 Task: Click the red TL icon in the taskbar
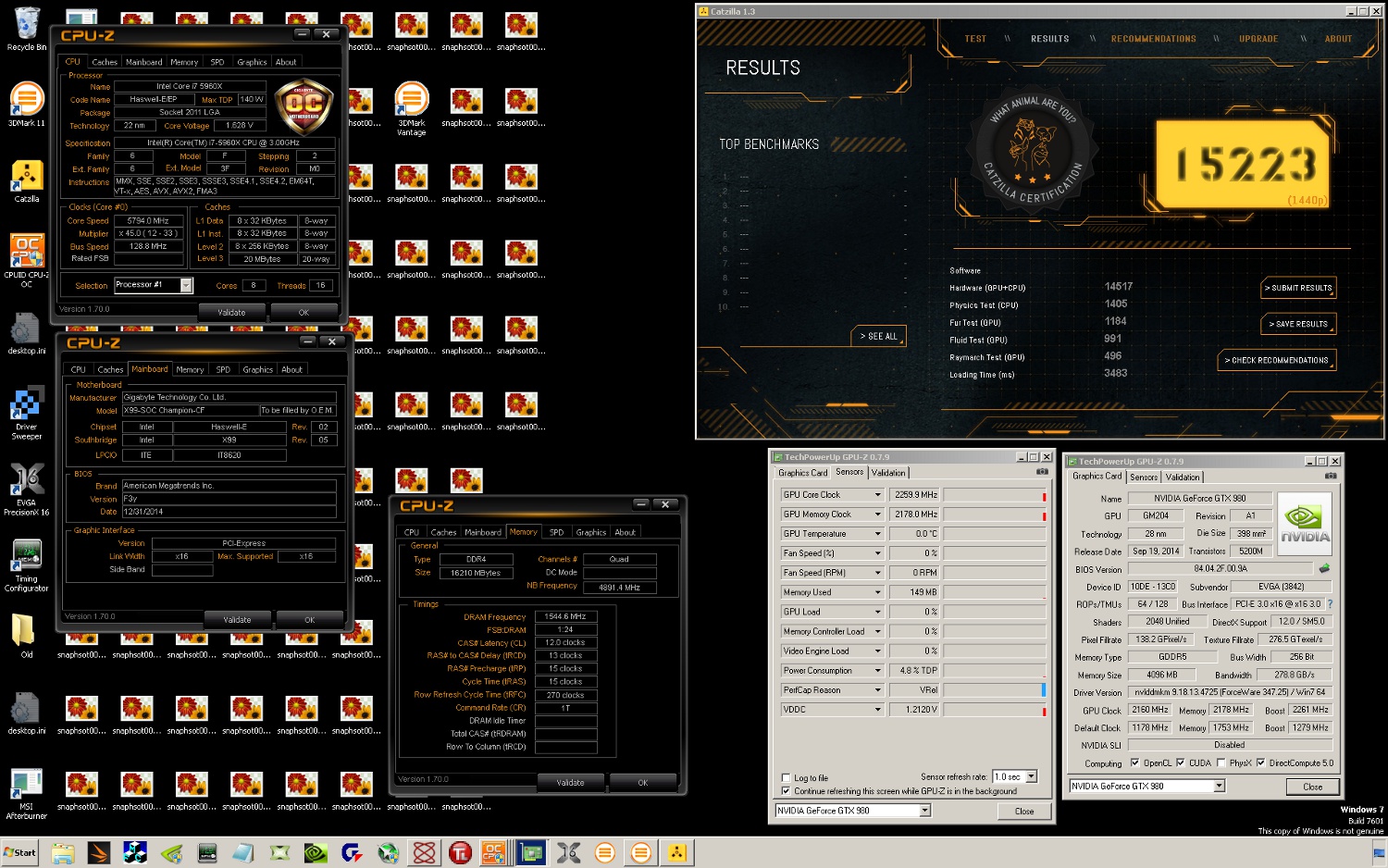[460, 853]
